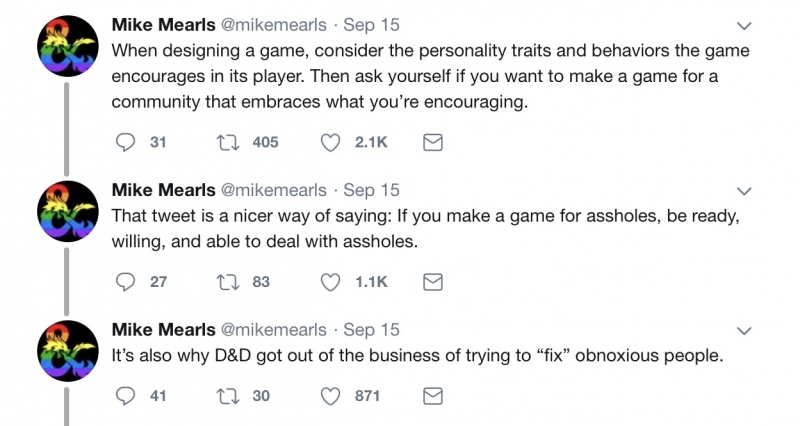Like the tweet with 1.1K likes
800x426 pixels.
[x=330, y=282]
